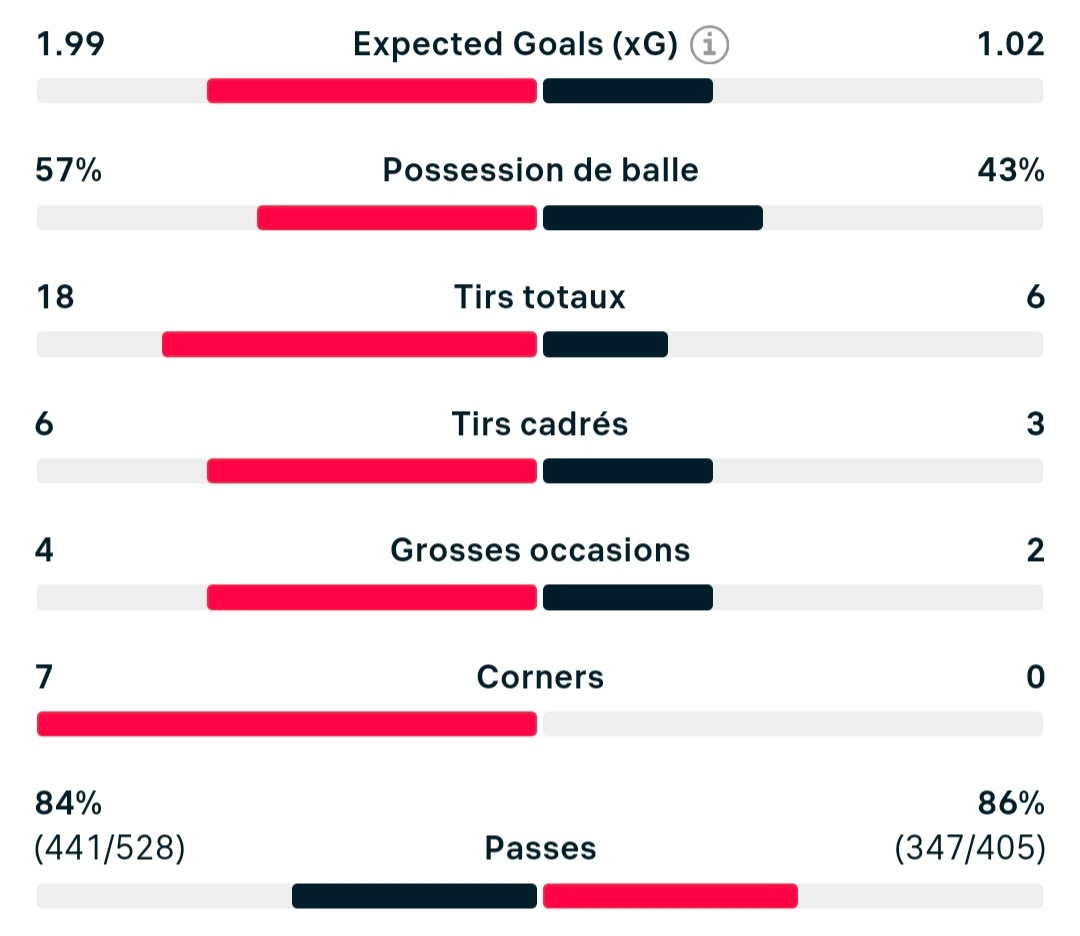Click the dark Passes bar
This screenshot has height=936, width=1080.
coord(414,896)
